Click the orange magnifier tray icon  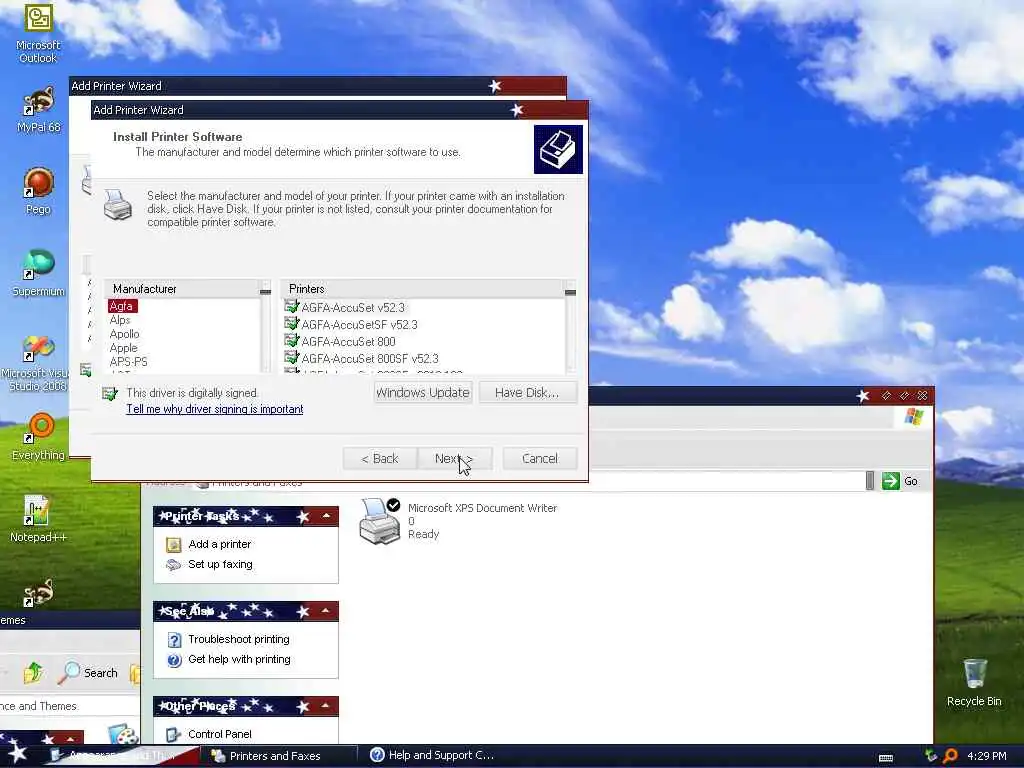pos(950,756)
